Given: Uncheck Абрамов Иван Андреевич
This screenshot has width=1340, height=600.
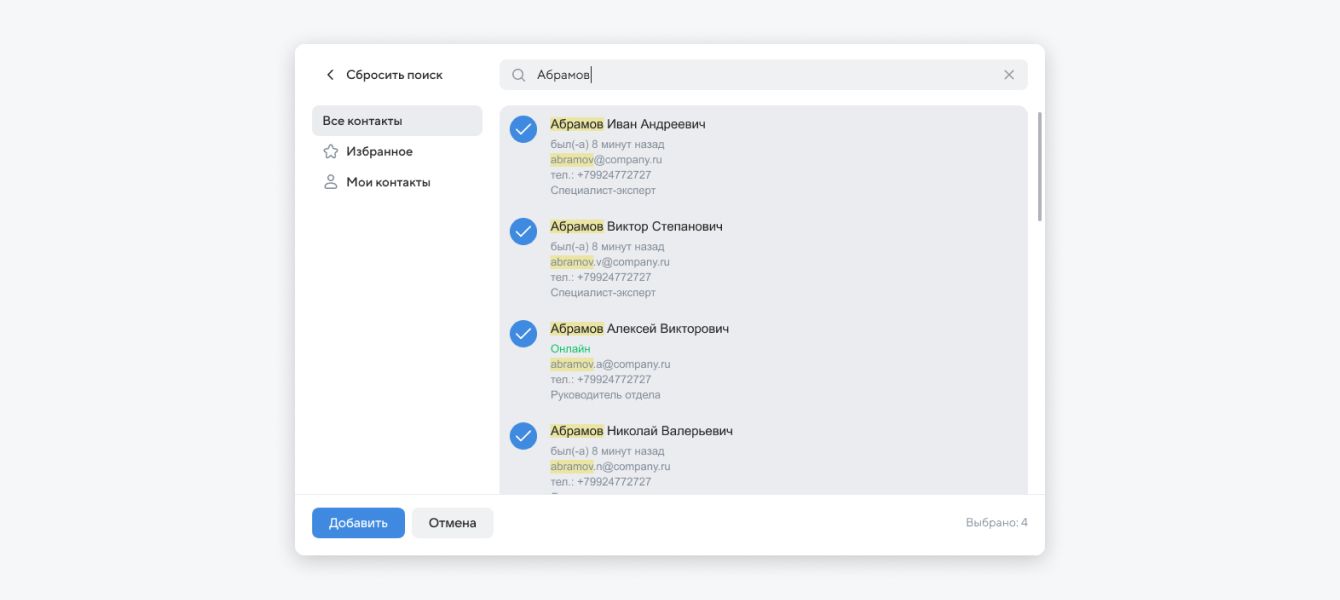Looking at the screenshot, I should pyautogui.click(x=523, y=129).
